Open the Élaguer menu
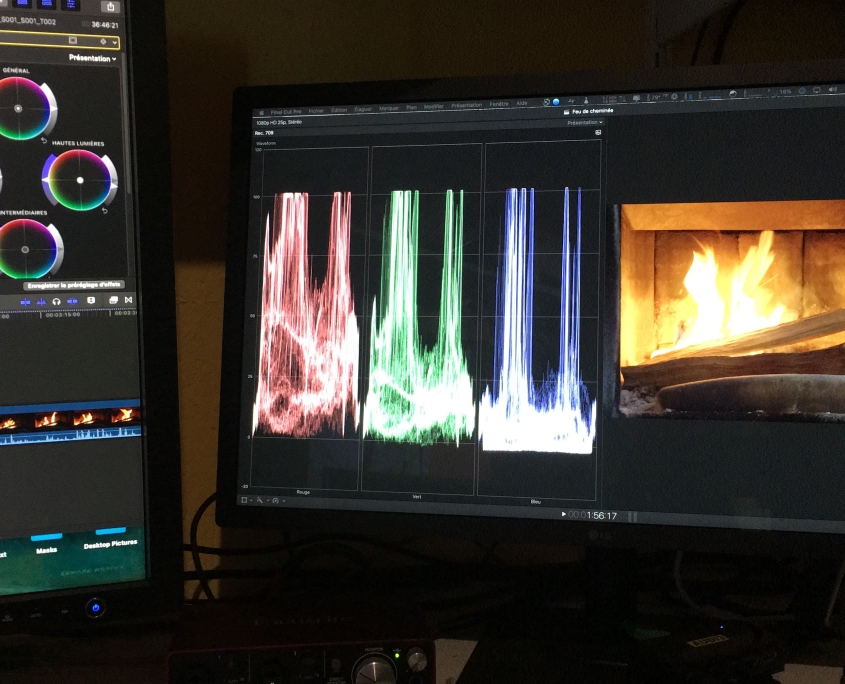Screen dimensions: 845x684 363,109
